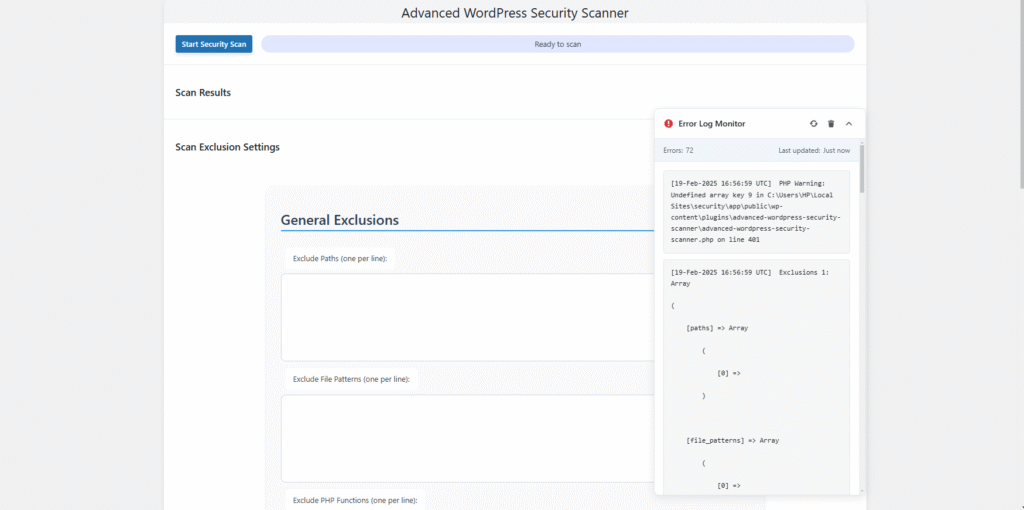Viewport: 1024px width, 510px height.
Task: Refresh the Error Log Monitor
Action: 814,123
